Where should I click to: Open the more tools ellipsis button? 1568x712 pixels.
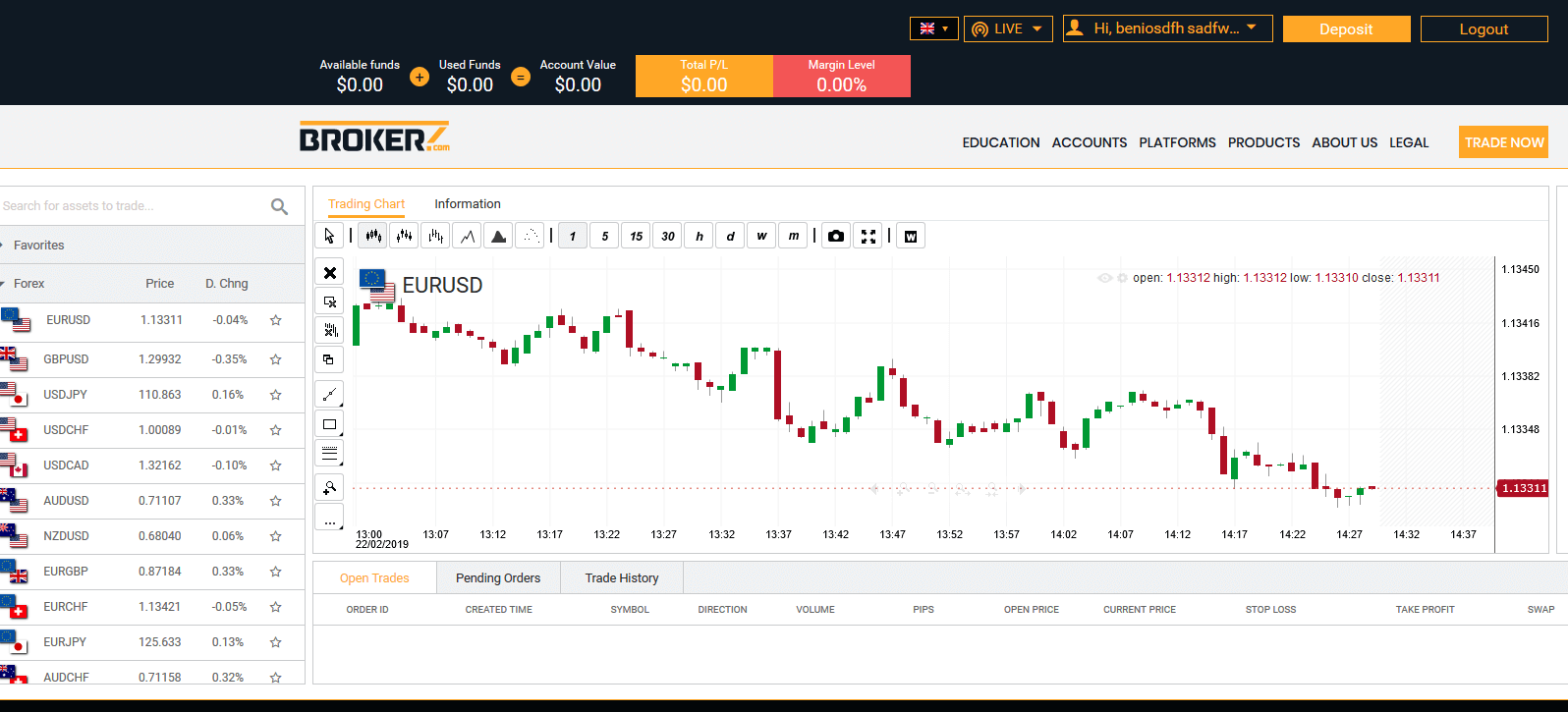click(330, 517)
